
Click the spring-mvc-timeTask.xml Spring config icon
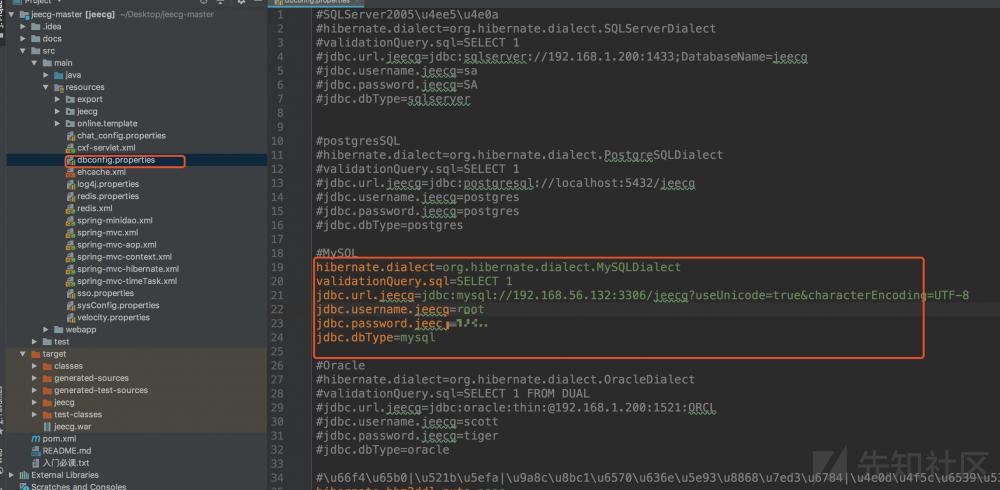coord(70,281)
